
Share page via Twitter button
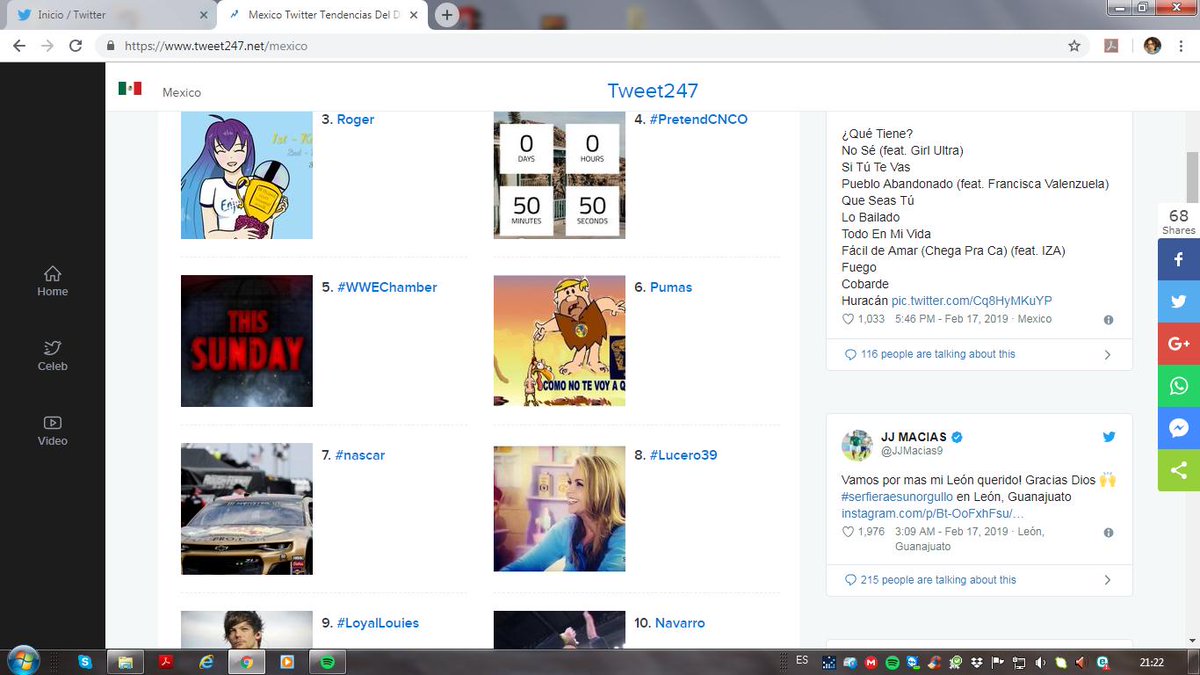(x=1179, y=301)
